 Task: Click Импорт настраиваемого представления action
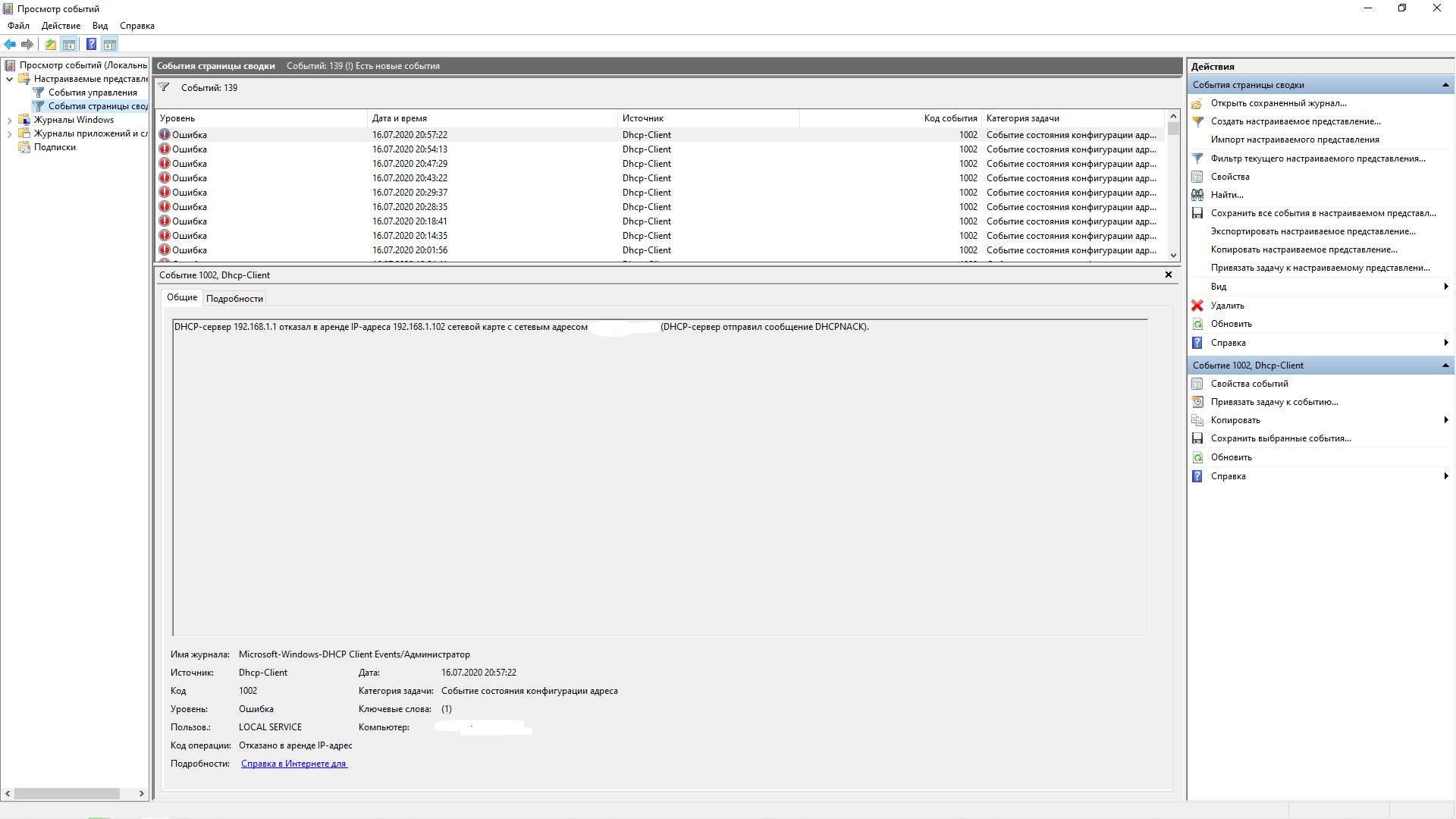(x=1295, y=140)
